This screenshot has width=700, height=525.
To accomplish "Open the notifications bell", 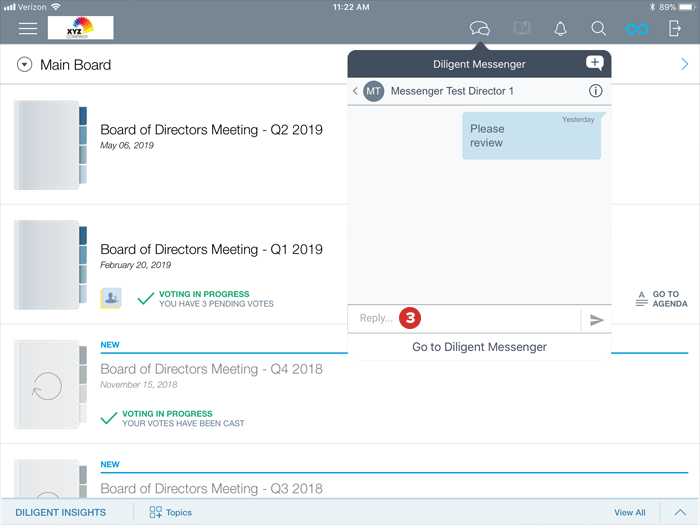I will tap(560, 29).
